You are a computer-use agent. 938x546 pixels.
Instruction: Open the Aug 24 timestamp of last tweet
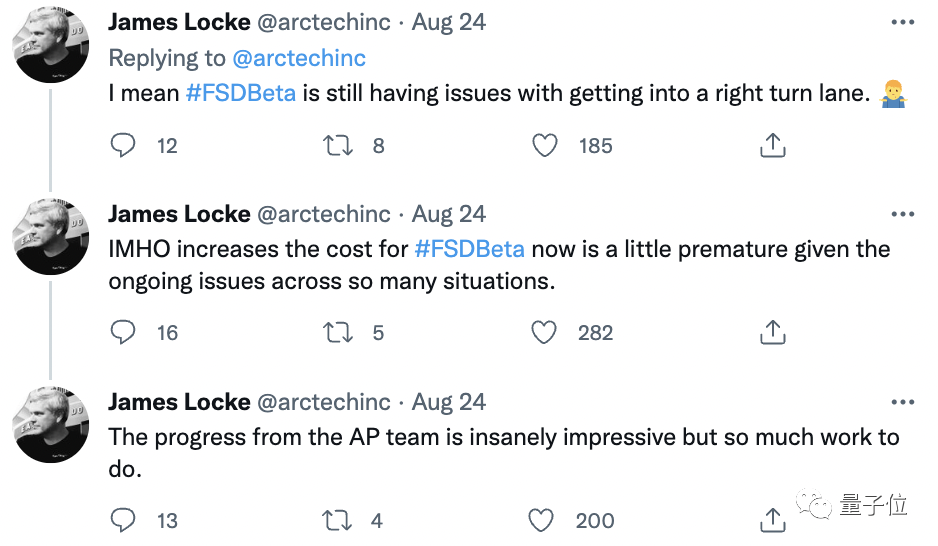click(x=449, y=402)
